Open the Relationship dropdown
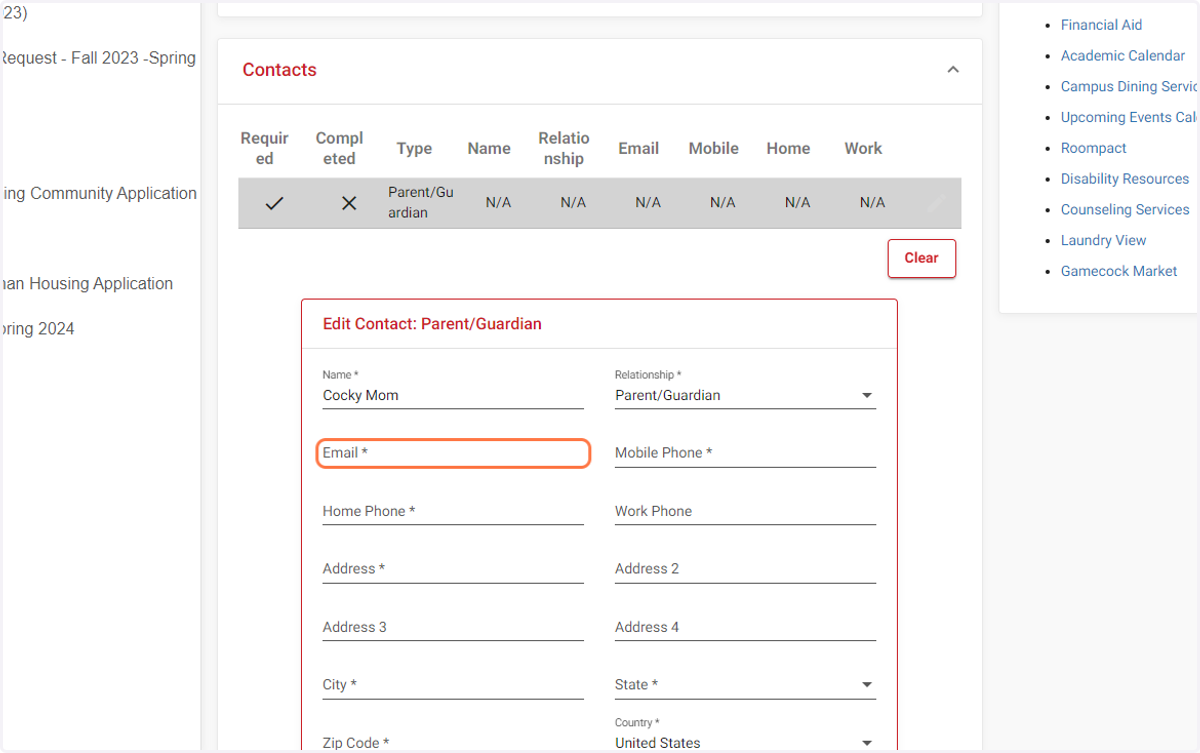Image resolution: width=1200 pixels, height=753 pixels. (x=745, y=395)
